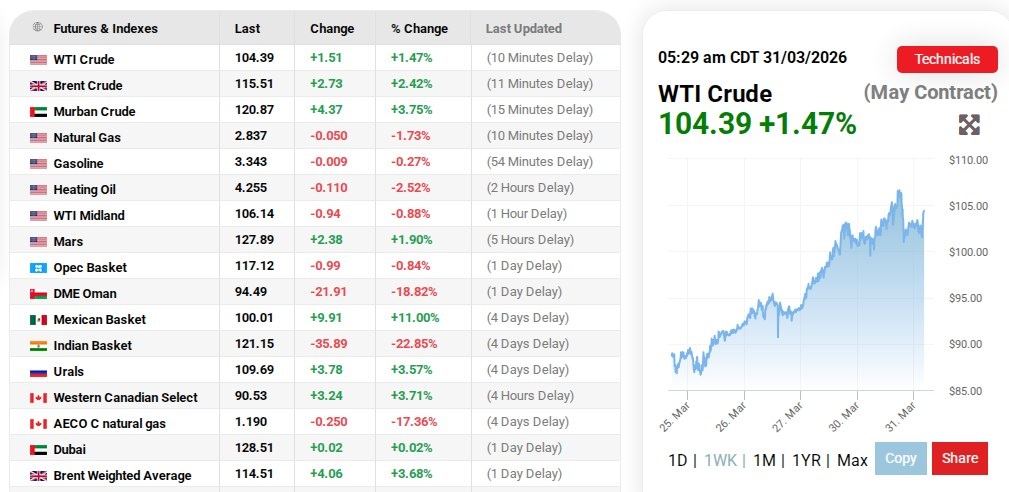Click the red Share button
Image resolution: width=1009 pixels, height=492 pixels.
tap(959, 458)
